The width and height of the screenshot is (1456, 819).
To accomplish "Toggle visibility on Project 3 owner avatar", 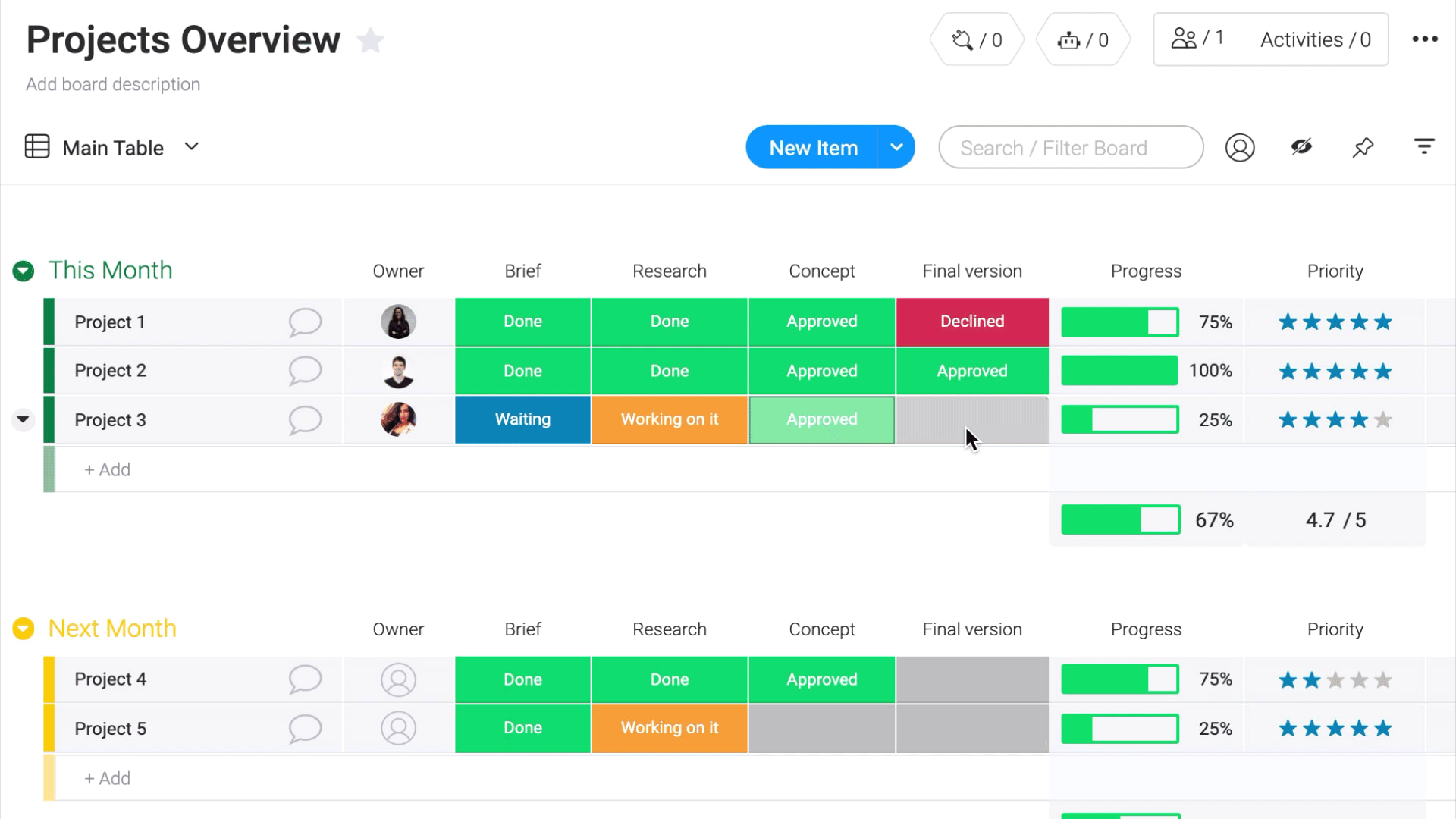I will coord(398,420).
